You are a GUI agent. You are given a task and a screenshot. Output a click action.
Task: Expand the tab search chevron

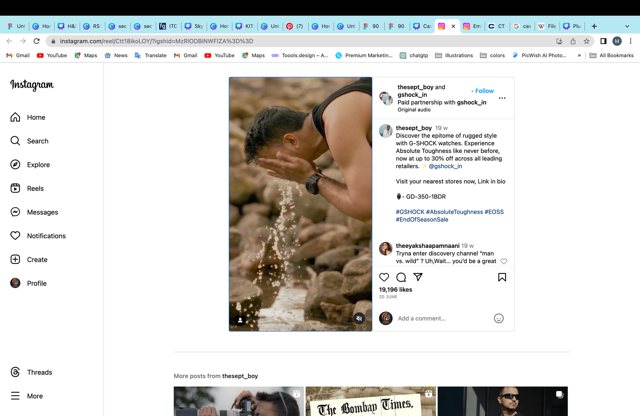point(627,26)
